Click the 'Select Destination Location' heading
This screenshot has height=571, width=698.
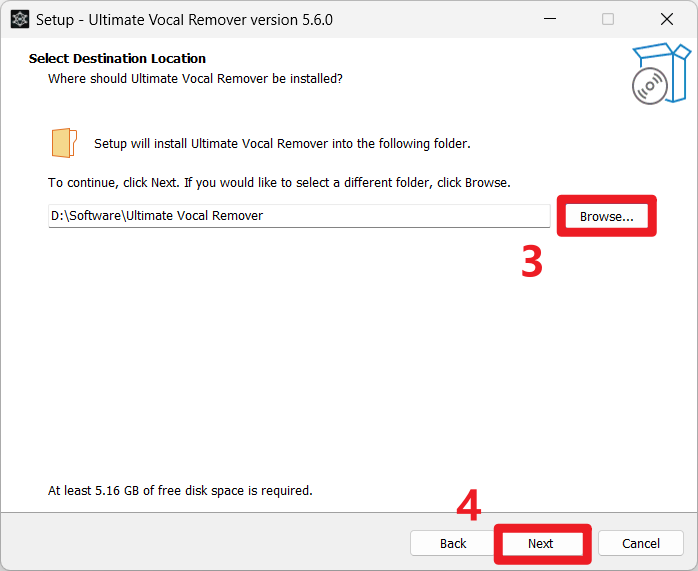117,59
